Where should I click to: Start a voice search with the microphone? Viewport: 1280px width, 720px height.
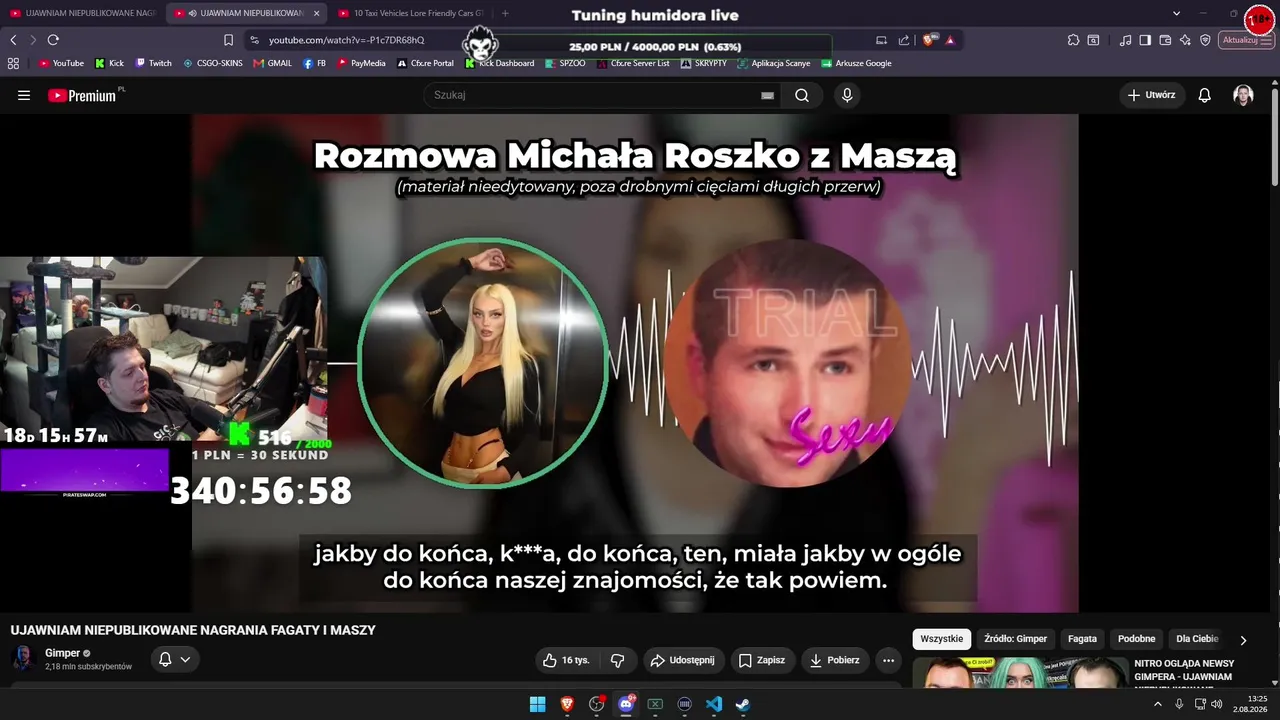(x=847, y=95)
